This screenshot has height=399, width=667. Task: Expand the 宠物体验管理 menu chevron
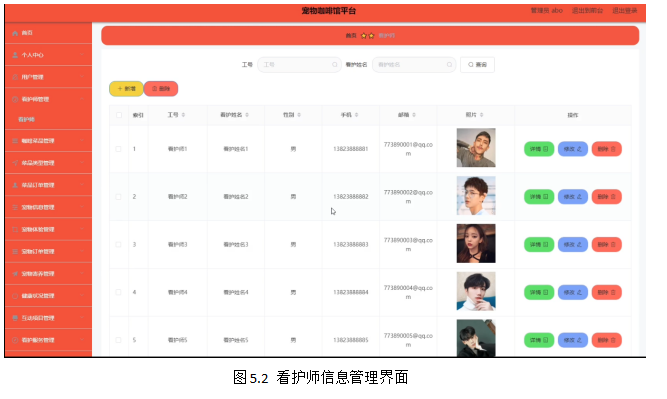(82, 229)
